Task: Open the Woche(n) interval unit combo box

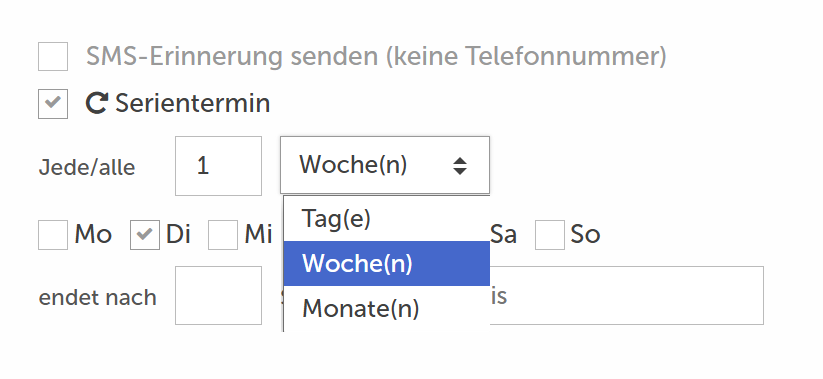Action: tap(385, 165)
